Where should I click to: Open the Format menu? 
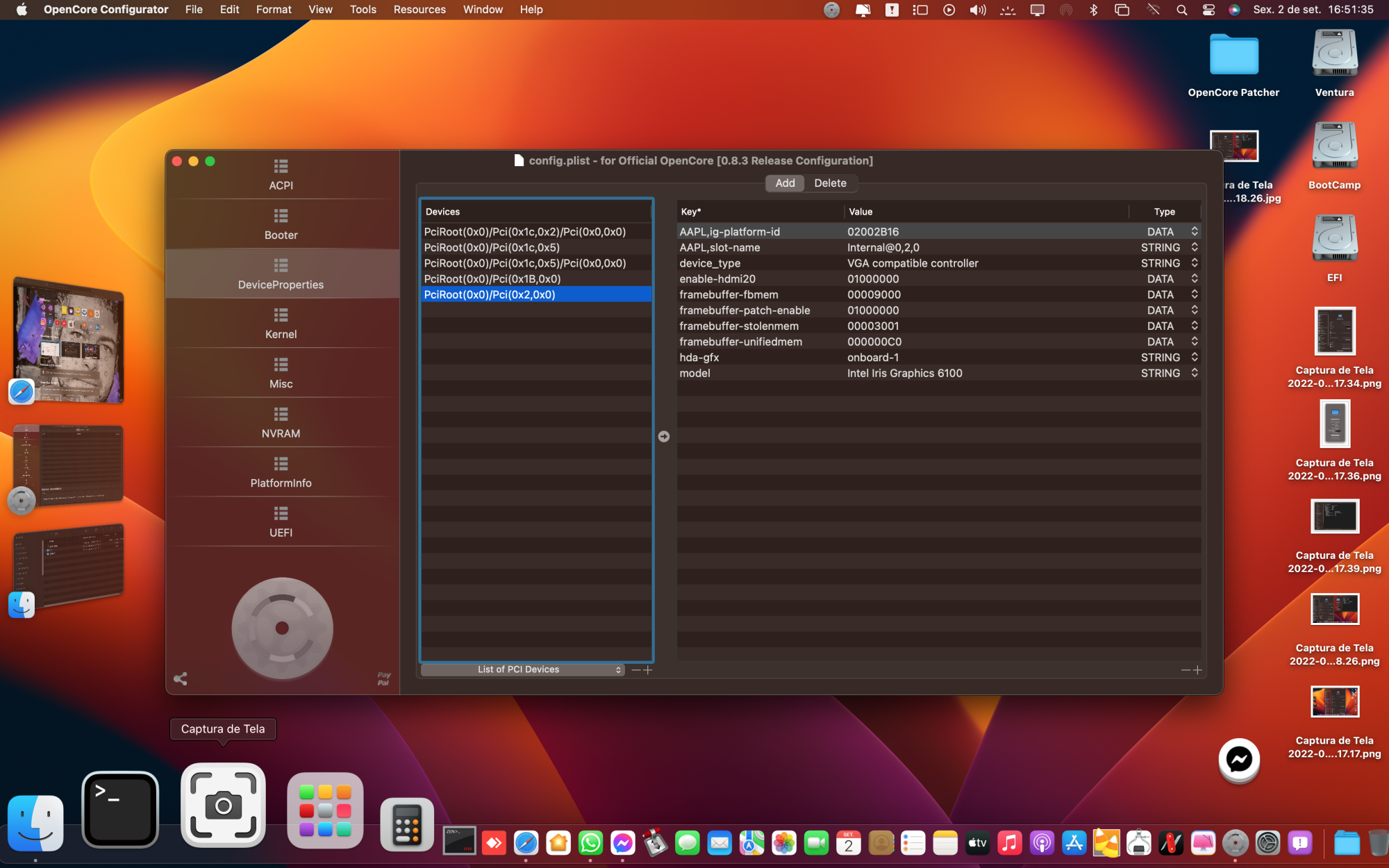click(x=274, y=10)
